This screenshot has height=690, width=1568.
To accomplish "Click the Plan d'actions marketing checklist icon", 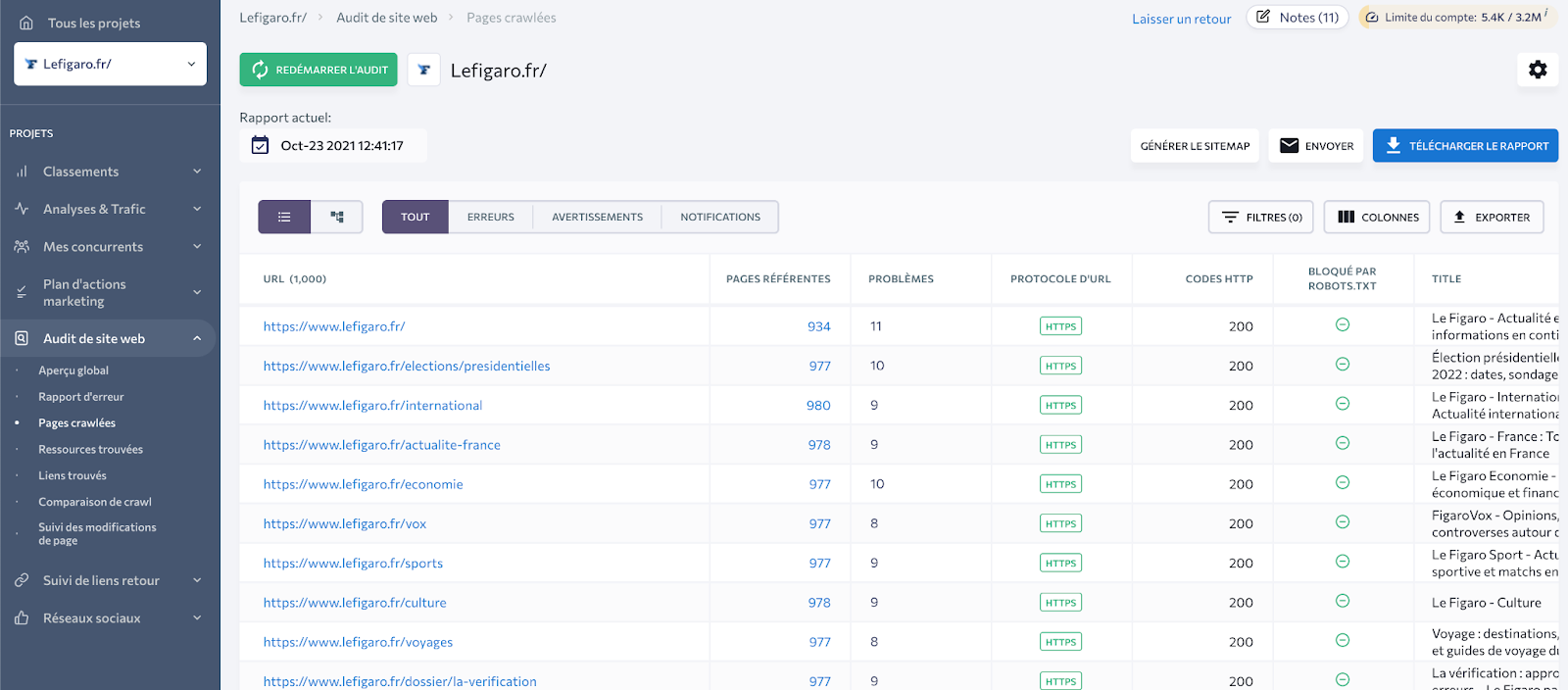I will click(x=22, y=292).
